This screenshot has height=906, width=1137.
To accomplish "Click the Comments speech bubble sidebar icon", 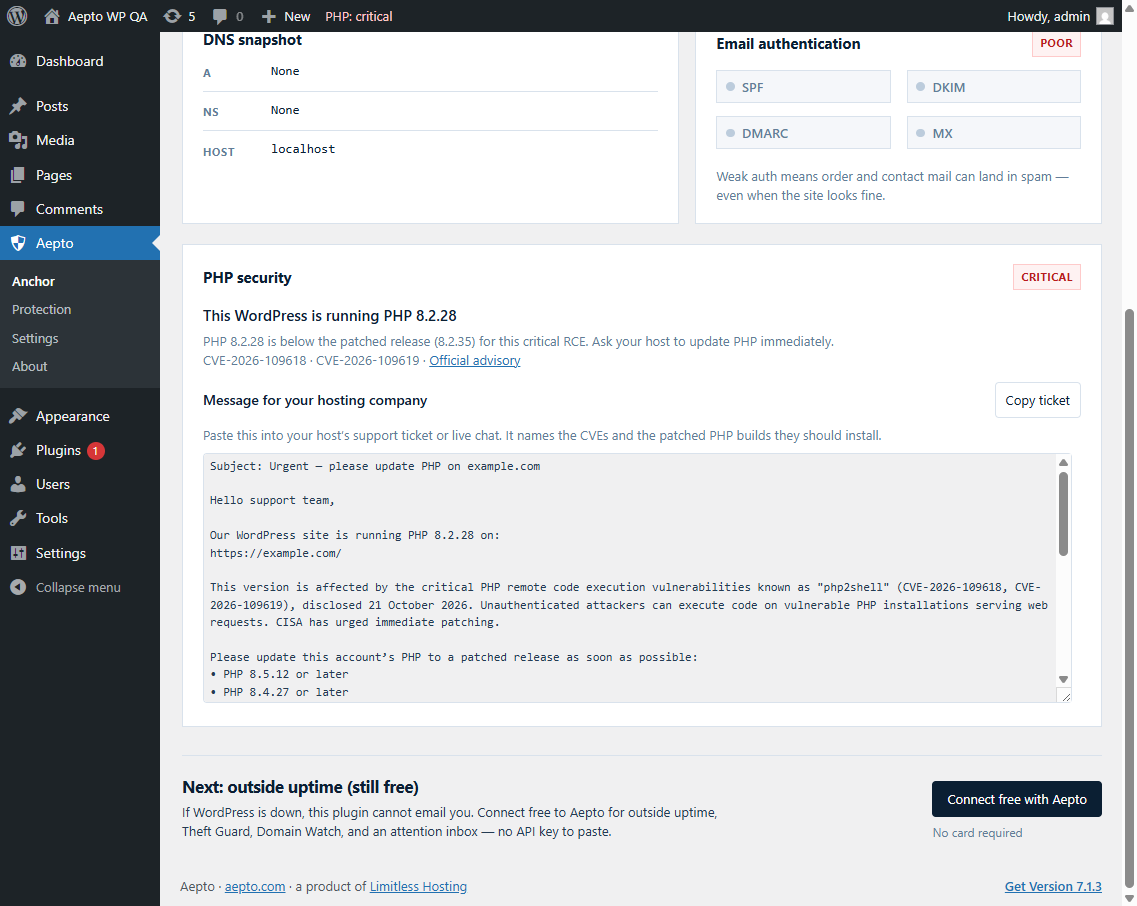I will coord(18,209).
